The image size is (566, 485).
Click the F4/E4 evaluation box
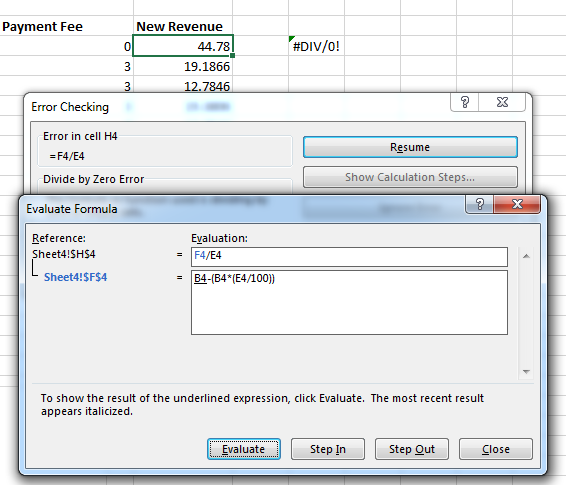click(x=349, y=257)
